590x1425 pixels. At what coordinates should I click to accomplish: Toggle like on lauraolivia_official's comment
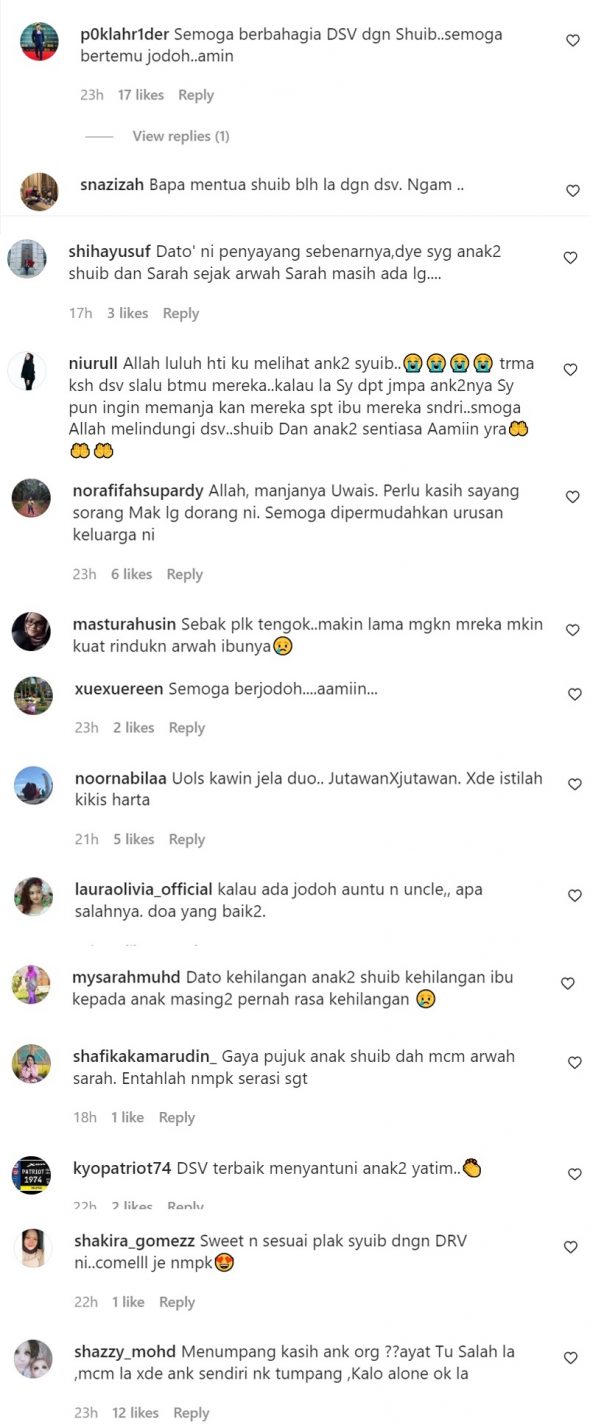point(574,896)
